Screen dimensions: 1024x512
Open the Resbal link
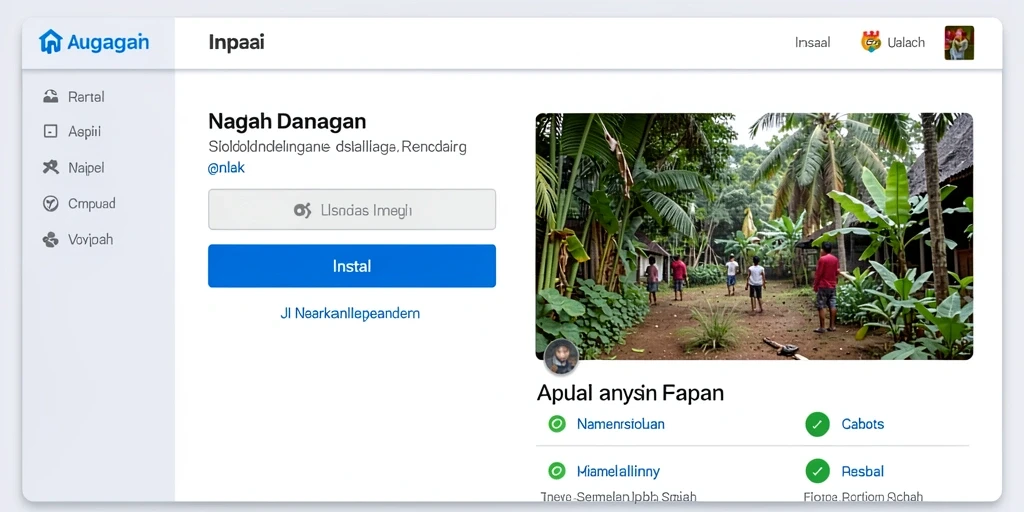click(862, 471)
